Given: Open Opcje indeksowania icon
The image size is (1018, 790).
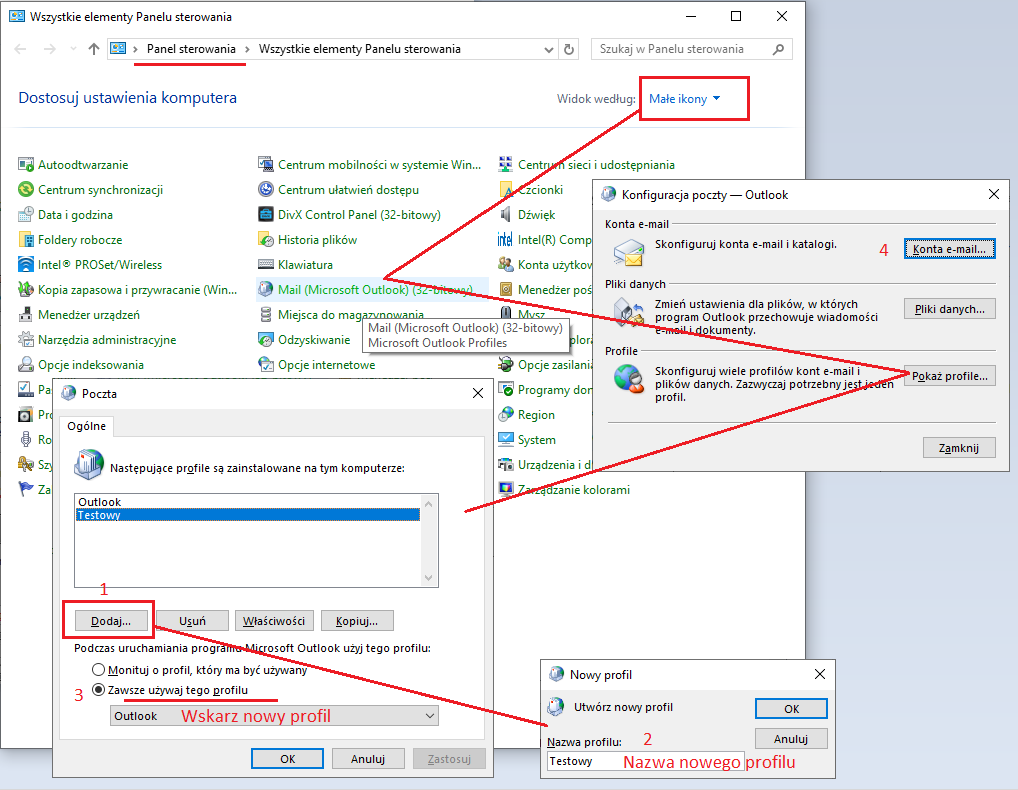Looking at the screenshot, I should pos(26,365).
